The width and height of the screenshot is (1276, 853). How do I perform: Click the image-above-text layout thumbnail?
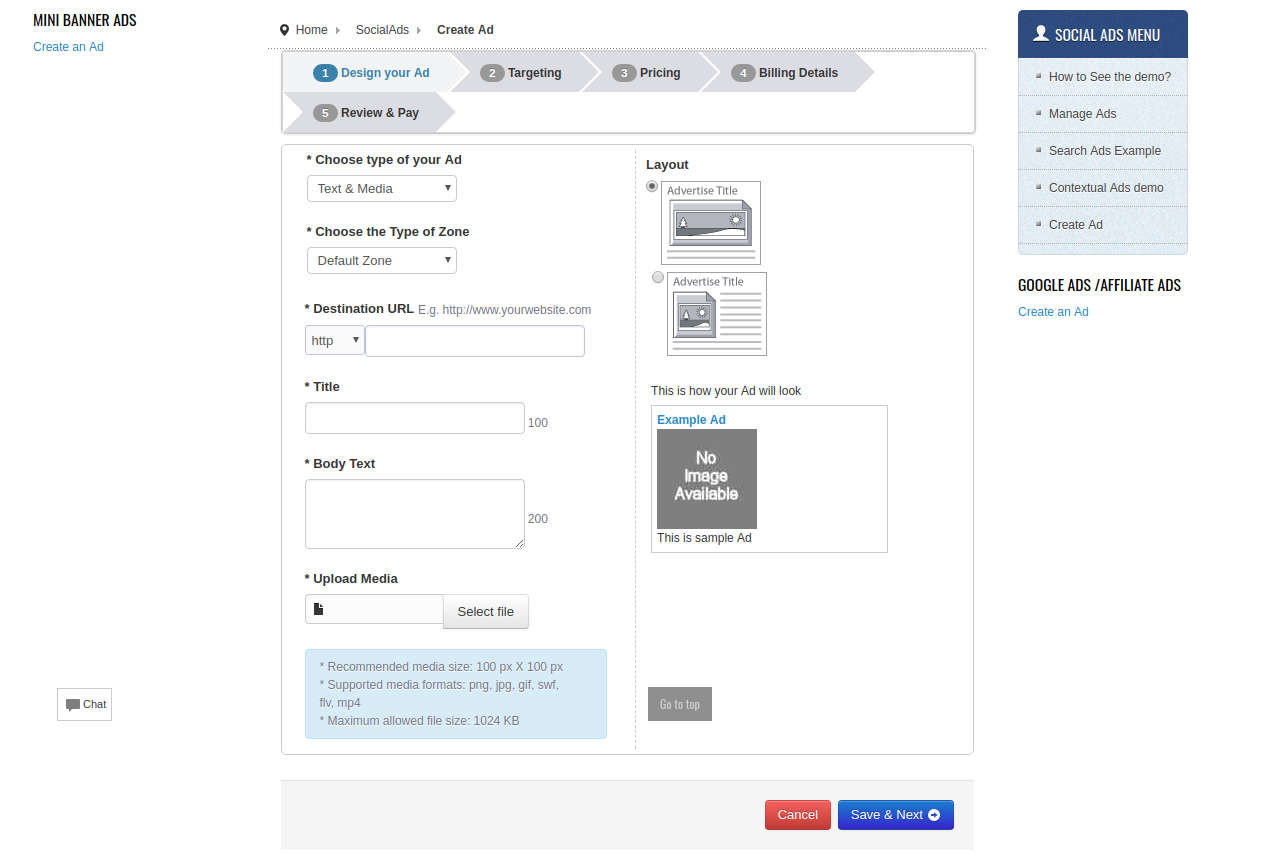[x=710, y=222]
